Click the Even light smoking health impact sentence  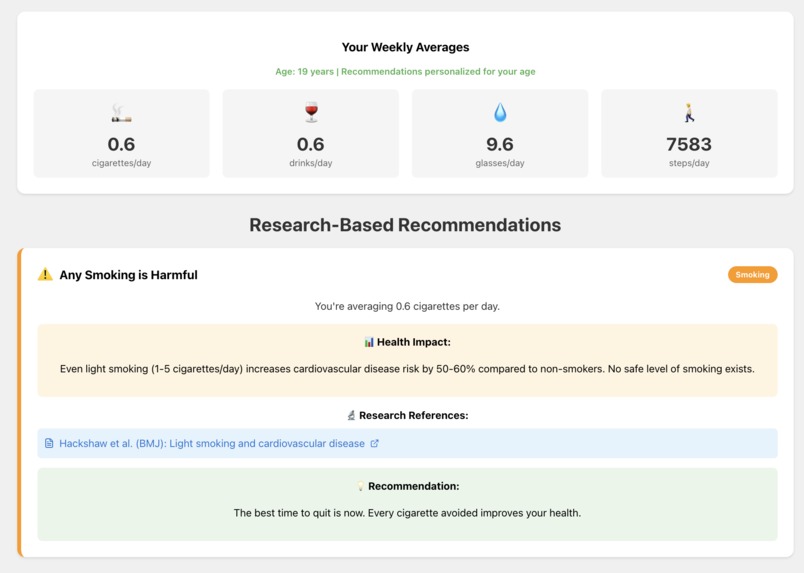[x=407, y=369]
